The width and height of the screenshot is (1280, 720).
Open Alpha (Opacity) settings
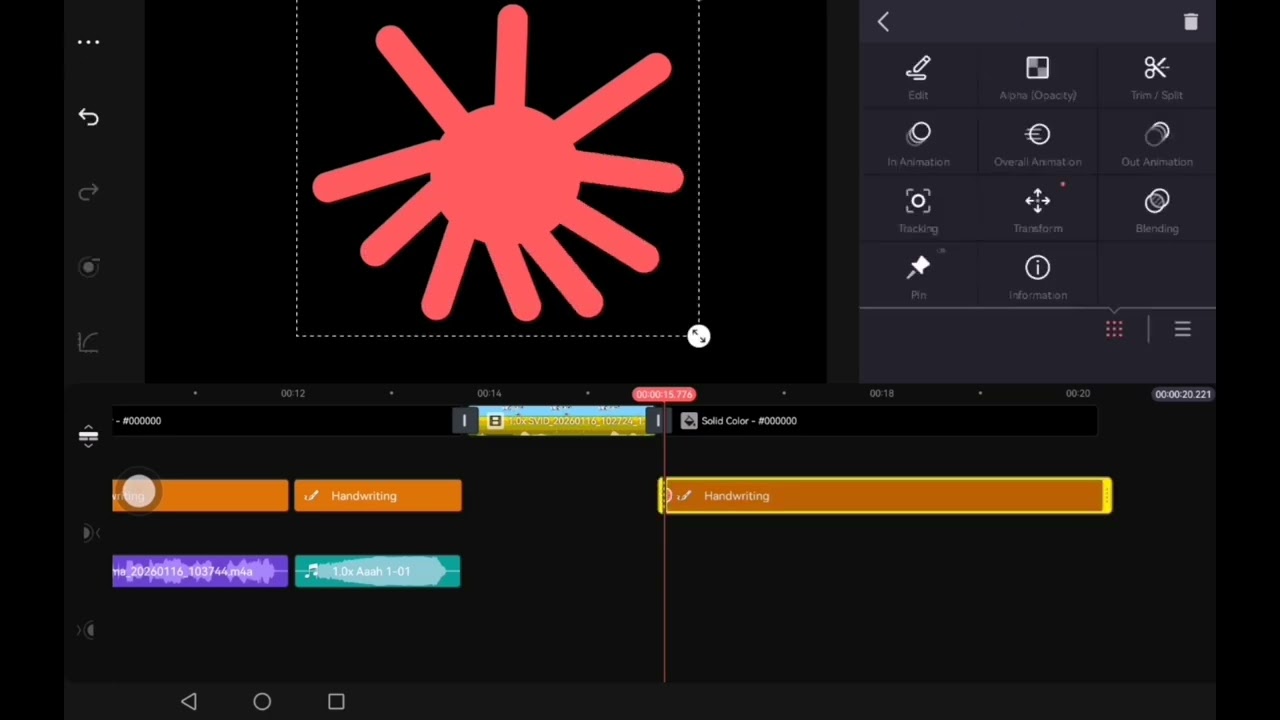[1038, 78]
